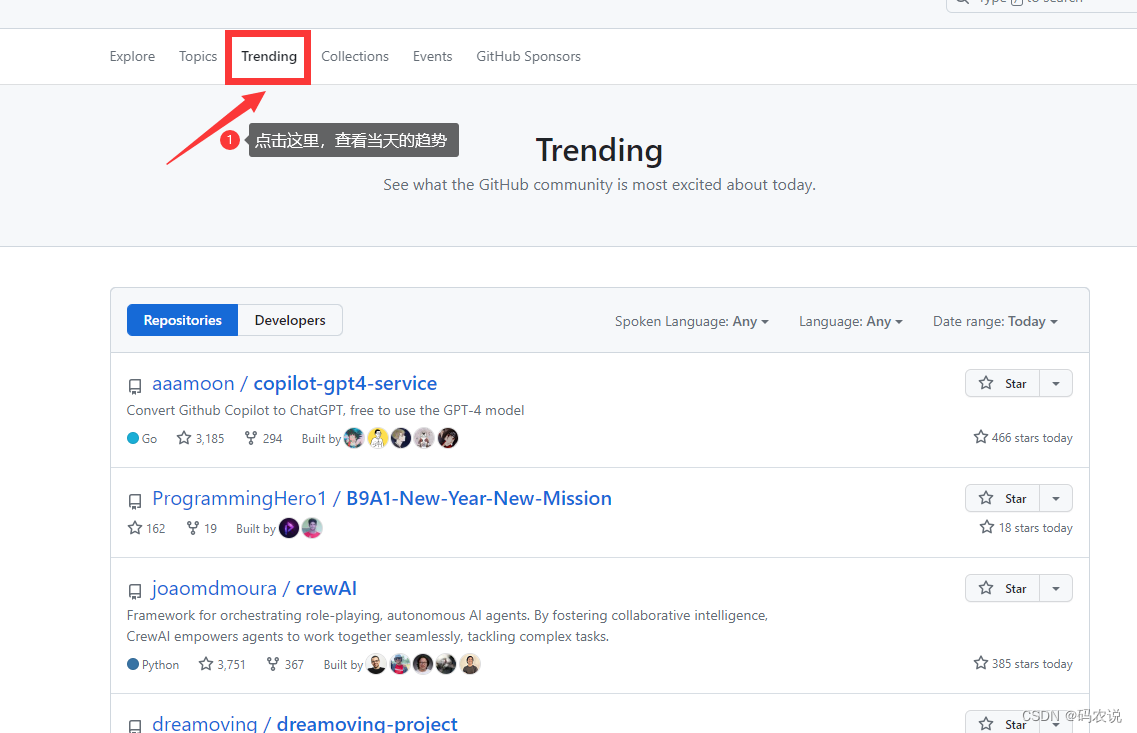Click third contributor avatar of copilot-gpt4-service
This screenshot has width=1137, height=733.
(x=401, y=438)
